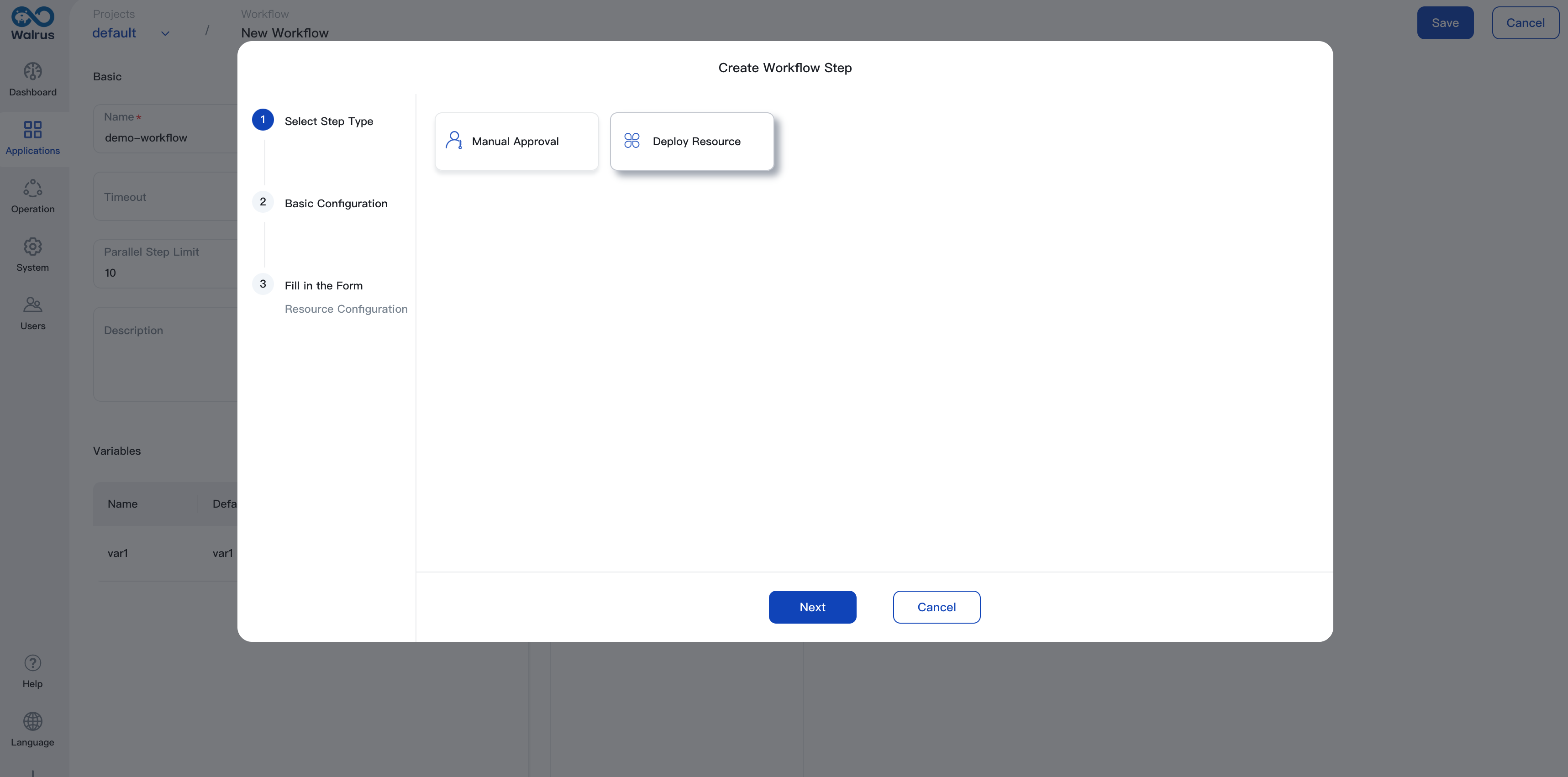Image resolution: width=1568 pixels, height=777 pixels.
Task: Click the New Workflow breadcrumb title
Action: click(x=285, y=33)
